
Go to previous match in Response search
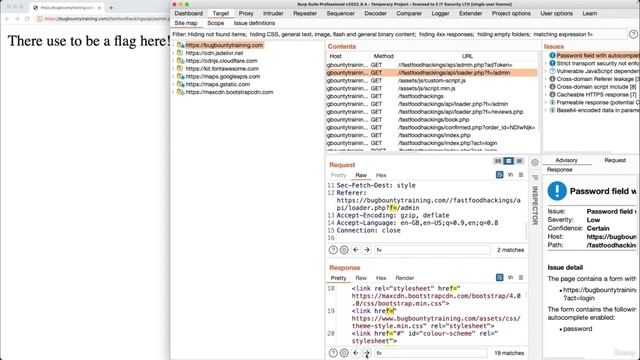(356, 353)
